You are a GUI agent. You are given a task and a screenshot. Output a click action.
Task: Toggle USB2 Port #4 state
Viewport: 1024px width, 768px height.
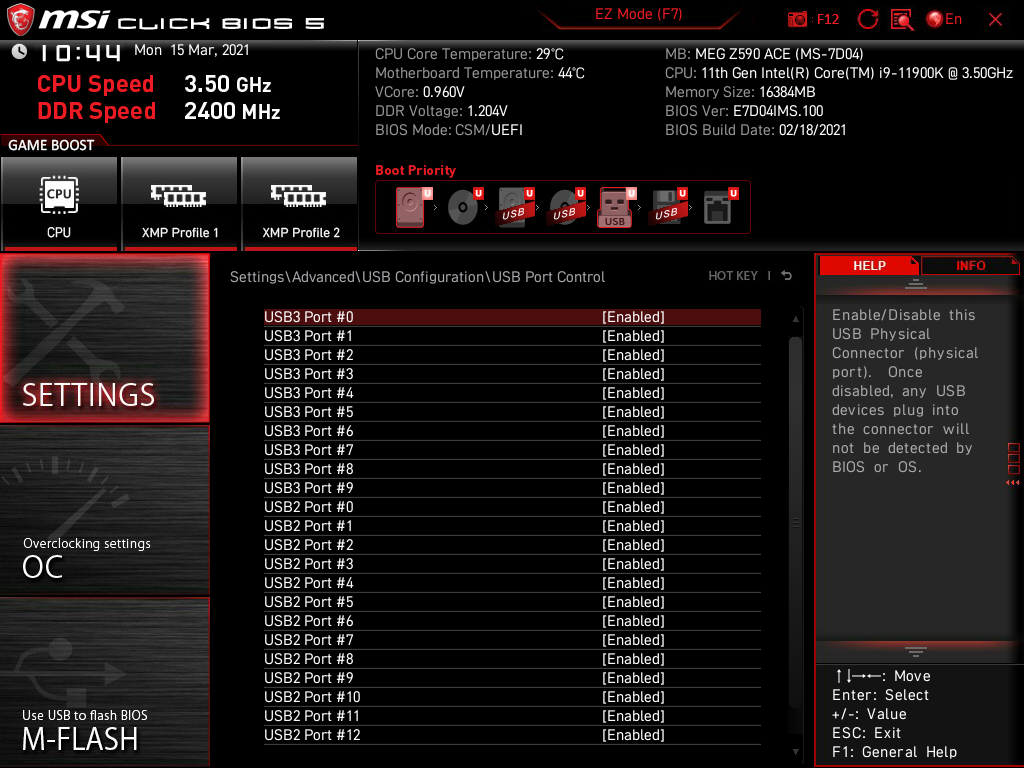pyautogui.click(x=512, y=583)
